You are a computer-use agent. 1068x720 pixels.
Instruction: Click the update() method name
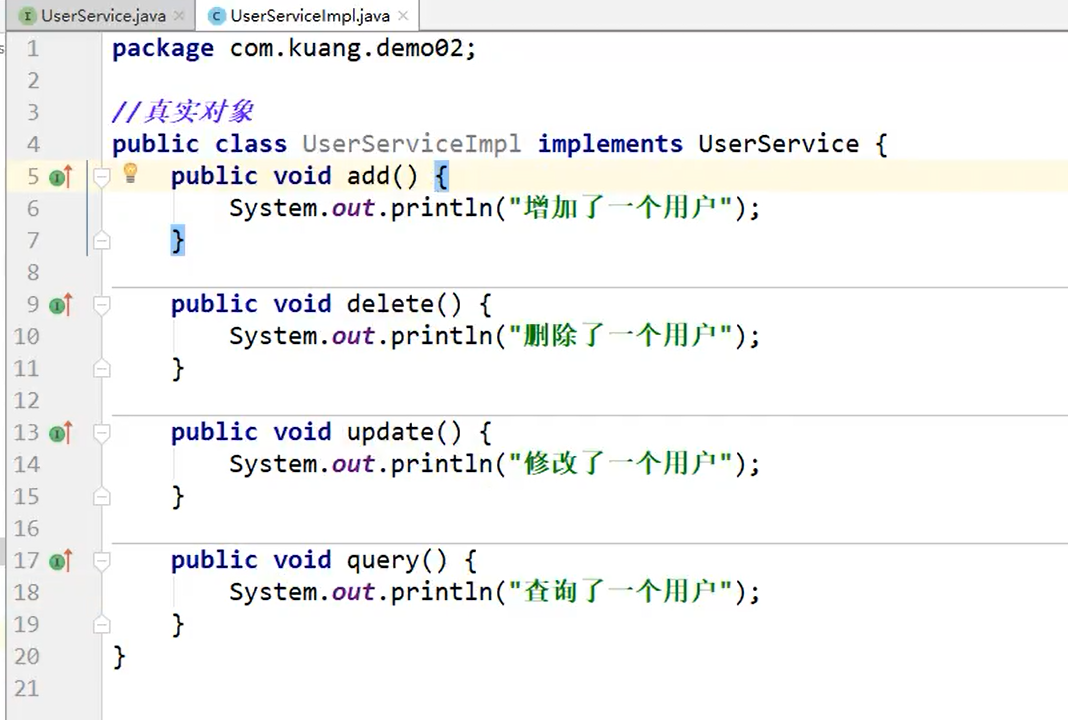coord(390,433)
